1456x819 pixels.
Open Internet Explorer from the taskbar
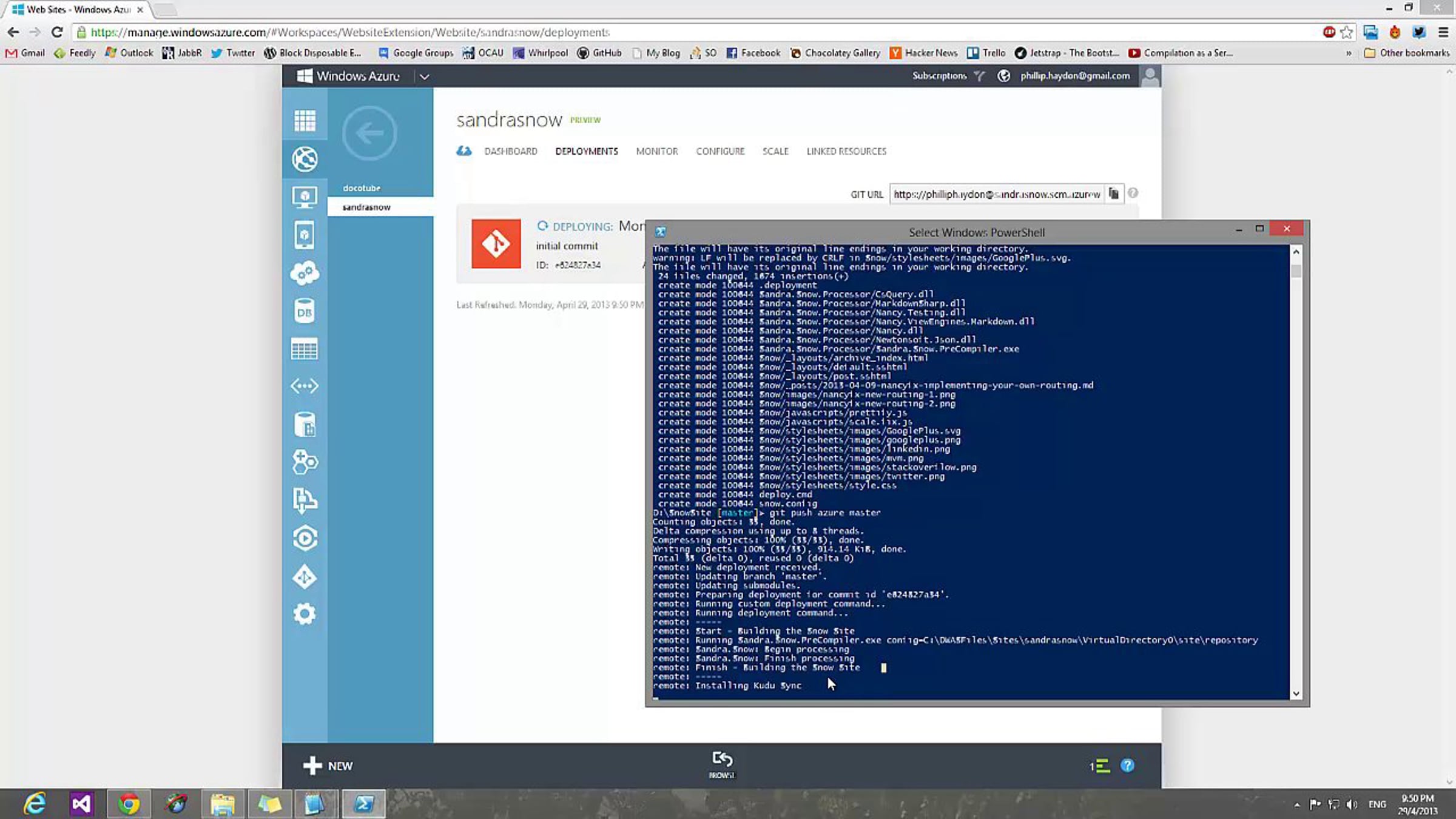point(35,804)
